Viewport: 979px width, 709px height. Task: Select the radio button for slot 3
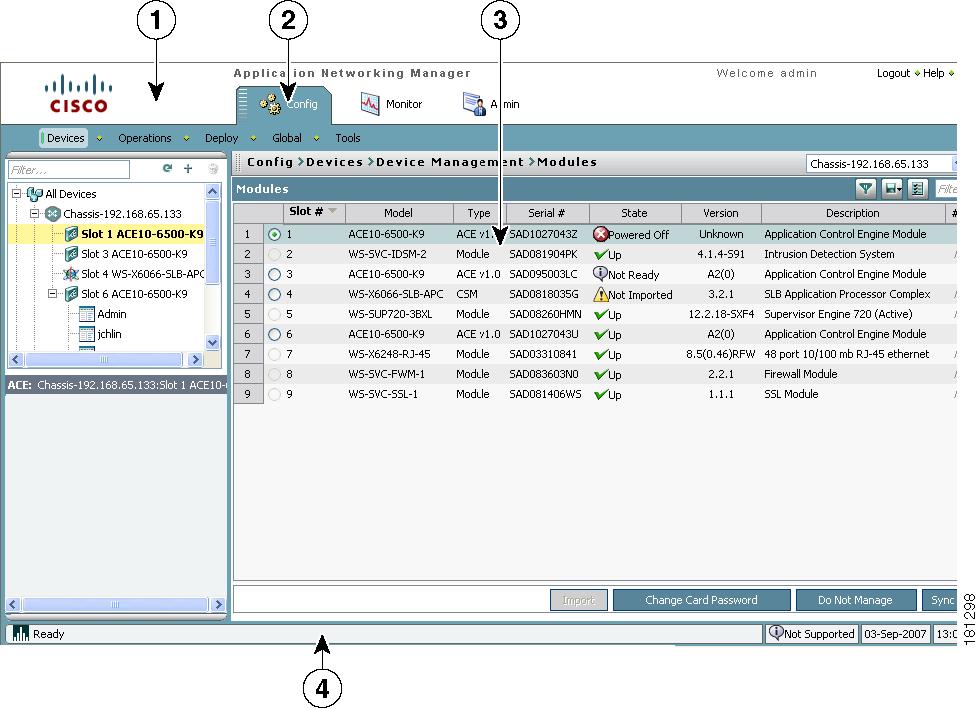(274, 274)
